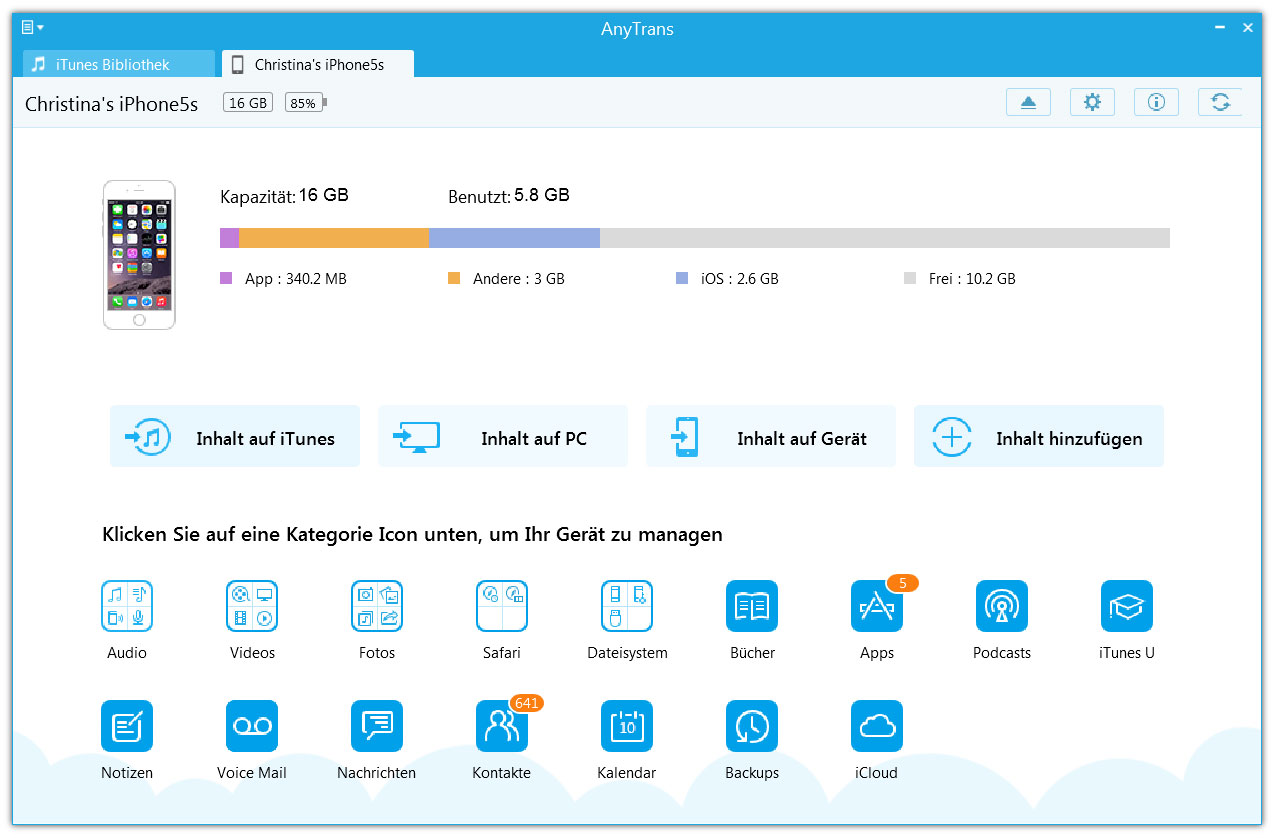
Task: Click the Inhalt auf iTunes button
Action: click(x=235, y=436)
